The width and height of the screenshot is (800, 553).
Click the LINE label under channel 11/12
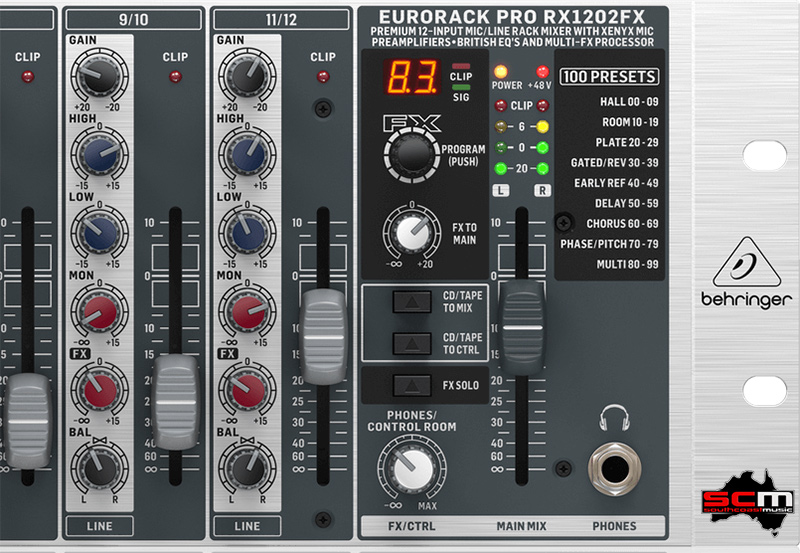(247, 526)
